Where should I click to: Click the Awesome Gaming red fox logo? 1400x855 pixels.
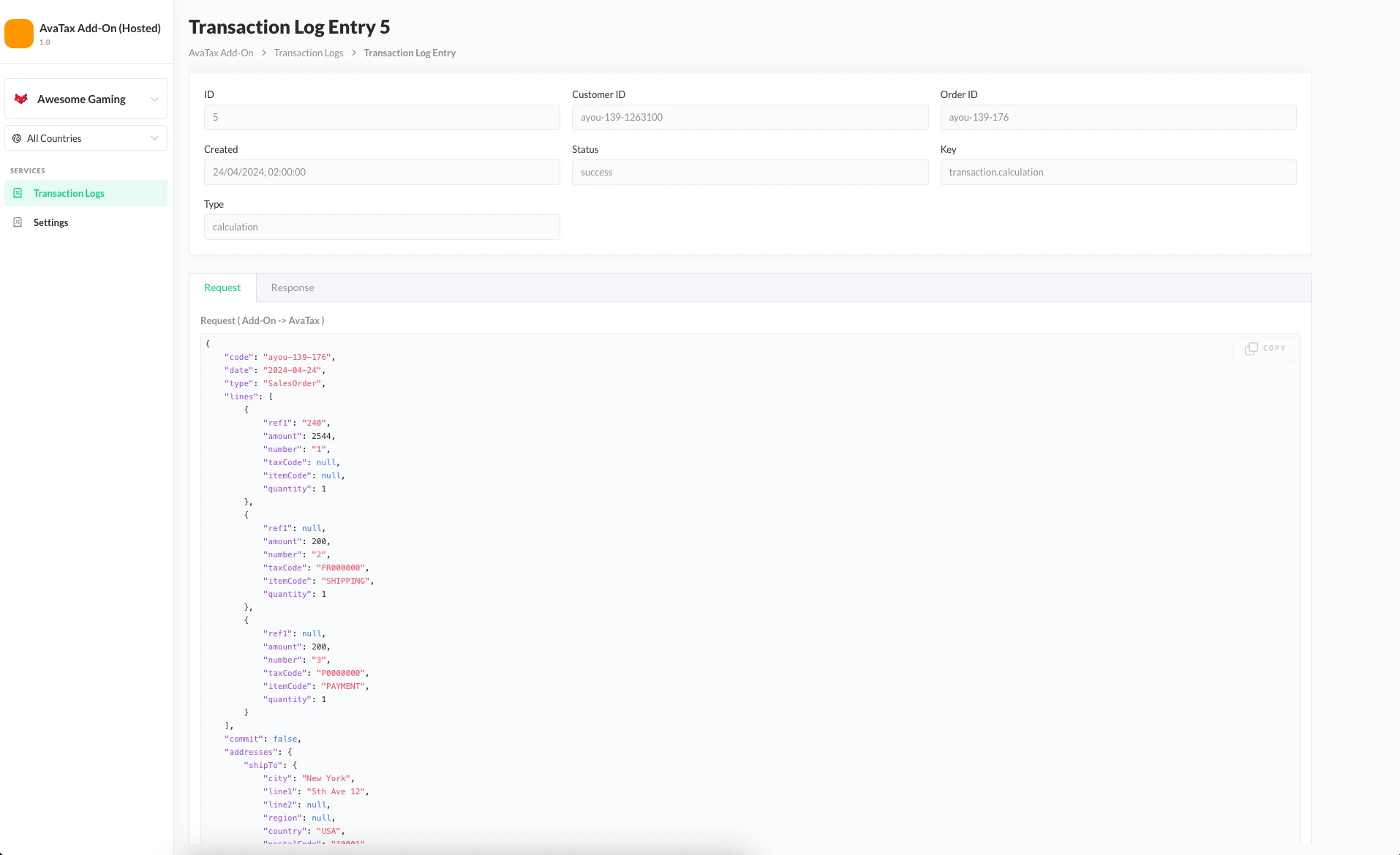pyautogui.click(x=21, y=99)
